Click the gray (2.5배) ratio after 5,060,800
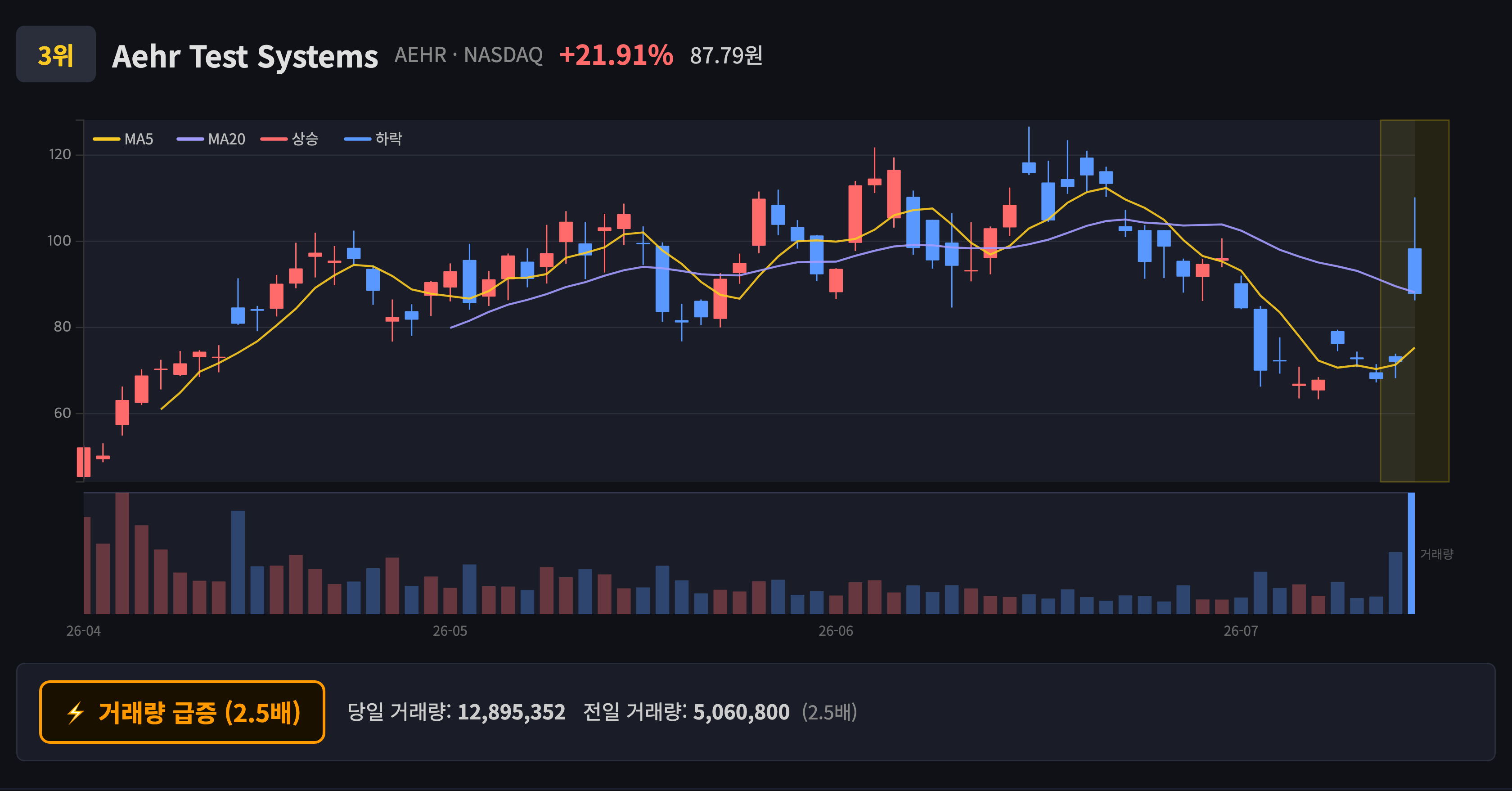This screenshot has width=1512, height=791. click(829, 712)
